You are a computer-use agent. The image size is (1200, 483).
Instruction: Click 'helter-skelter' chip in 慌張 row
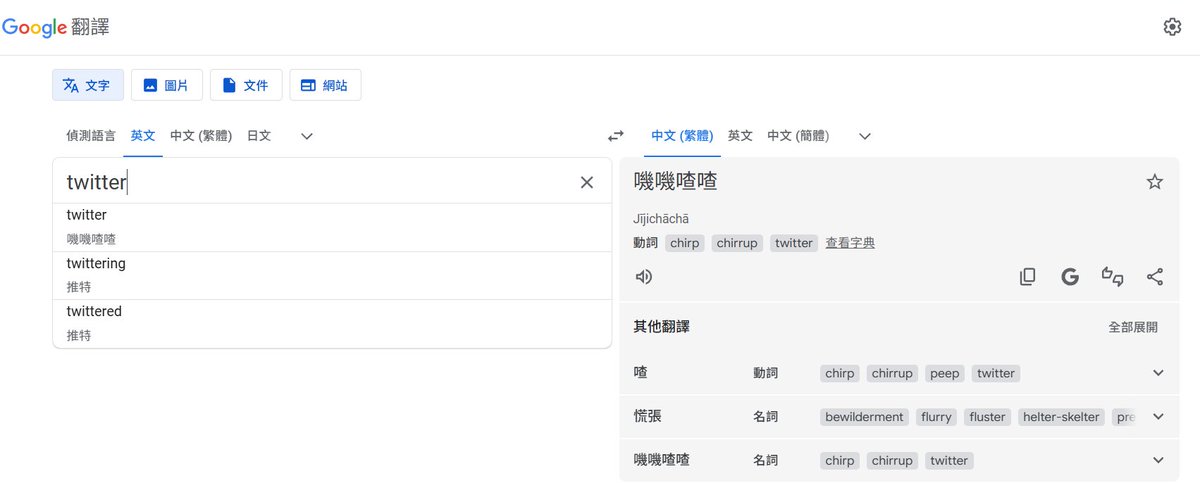(1061, 417)
